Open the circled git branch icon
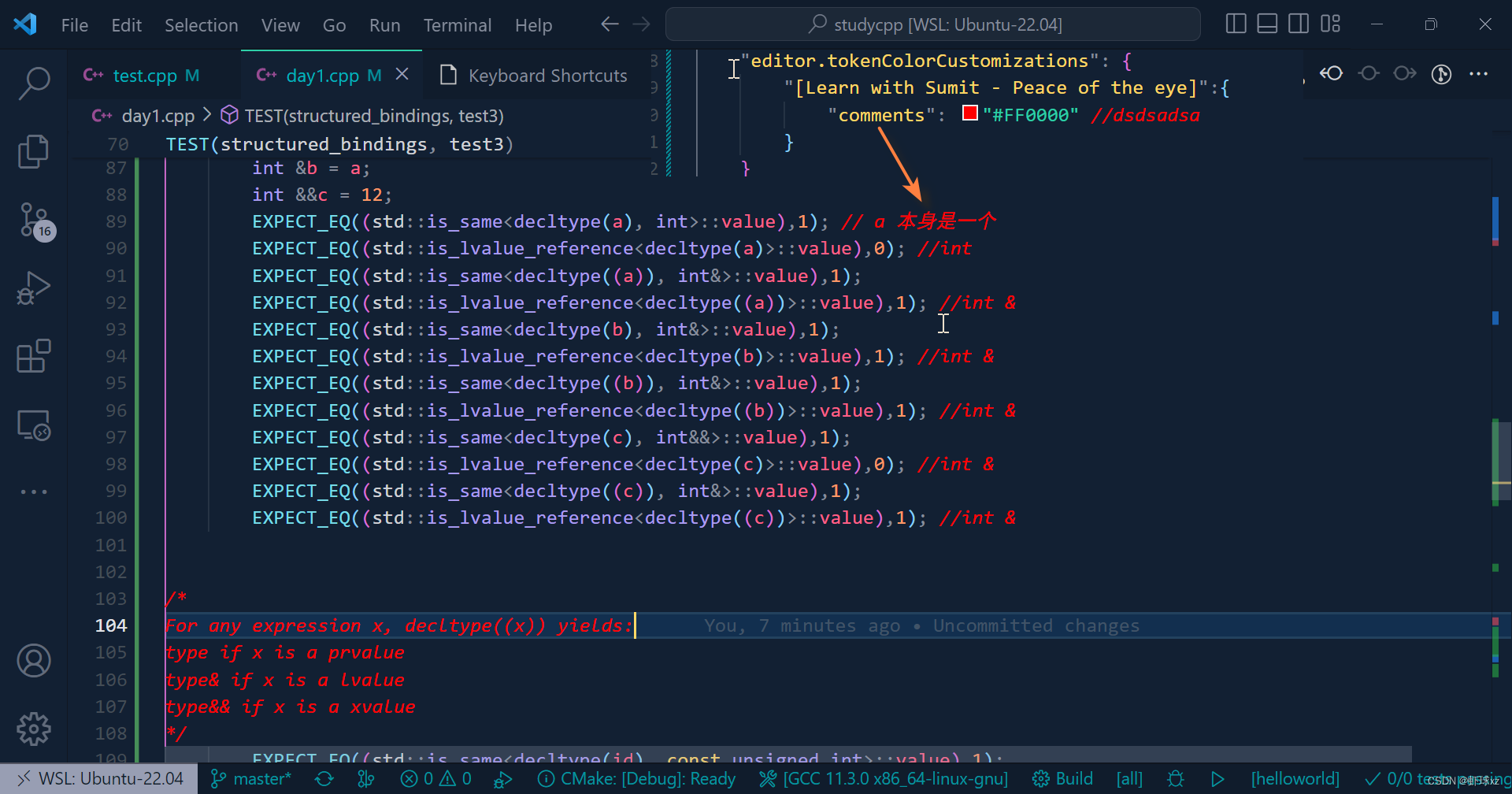Screen dimensions: 1512x794 pos(1441,74)
